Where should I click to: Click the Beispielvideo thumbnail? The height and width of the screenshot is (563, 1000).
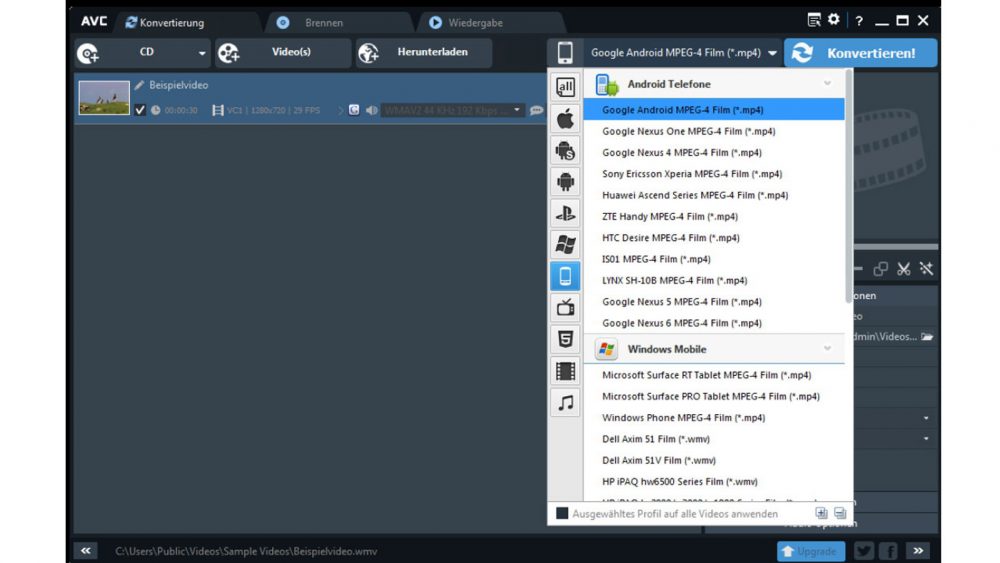104,98
